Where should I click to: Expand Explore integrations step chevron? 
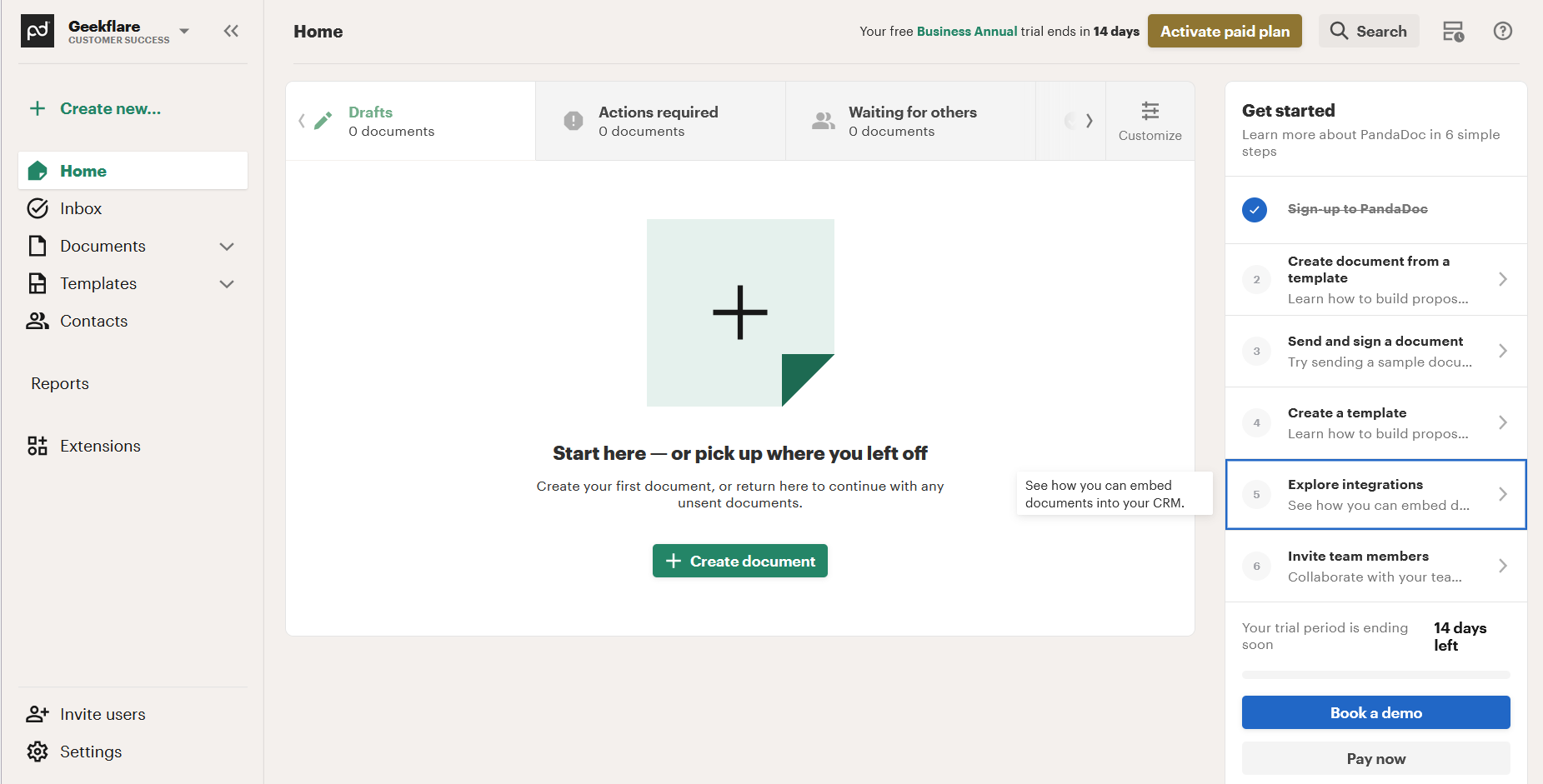click(x=1503, y=494)
